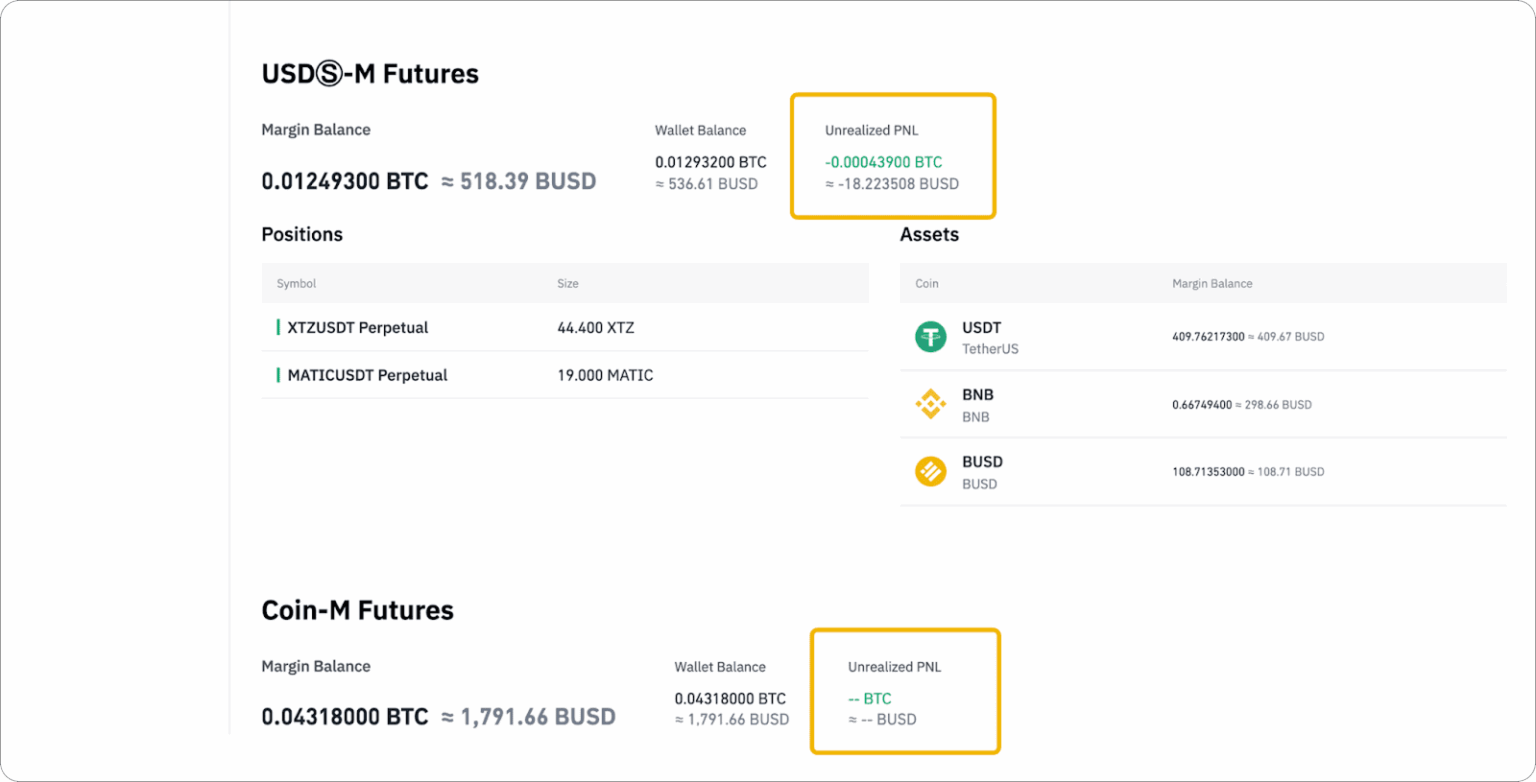
Task: Select the USDⓈ-M Futures section heading
Action: (370, 73)
